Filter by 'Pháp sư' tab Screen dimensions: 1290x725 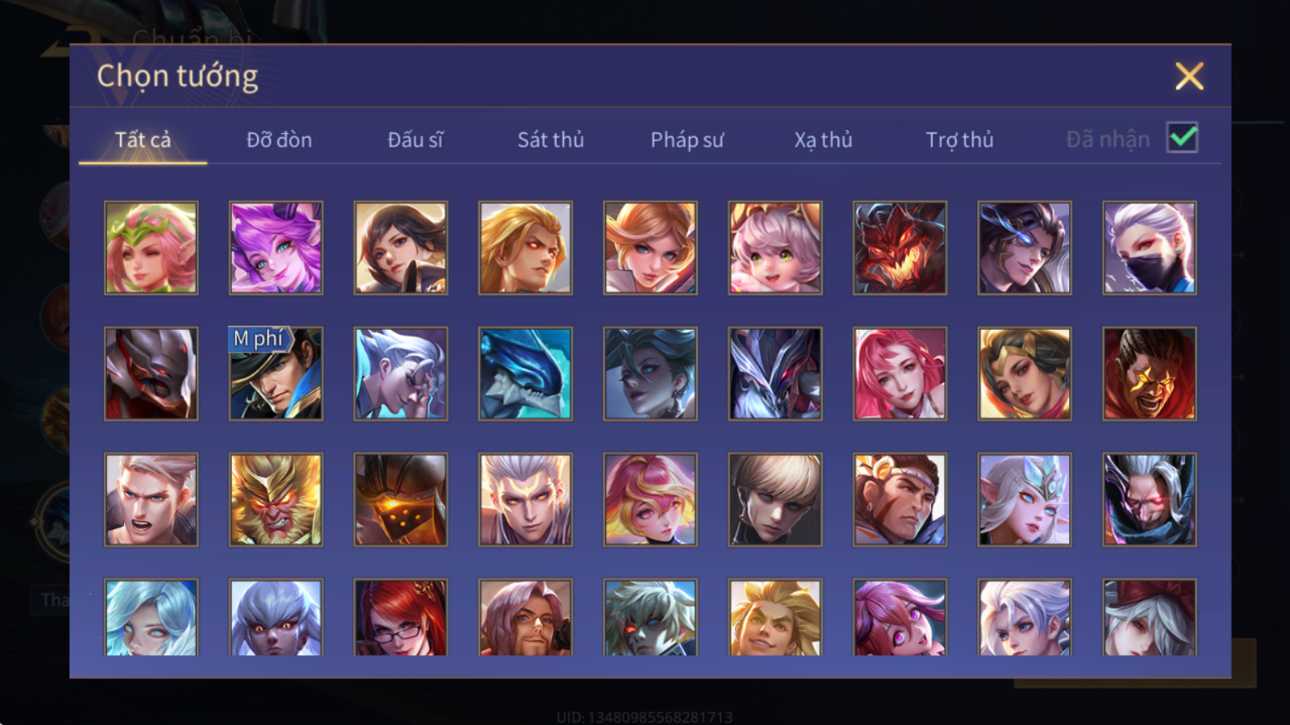pyautogui.click(x=686, y=140)
